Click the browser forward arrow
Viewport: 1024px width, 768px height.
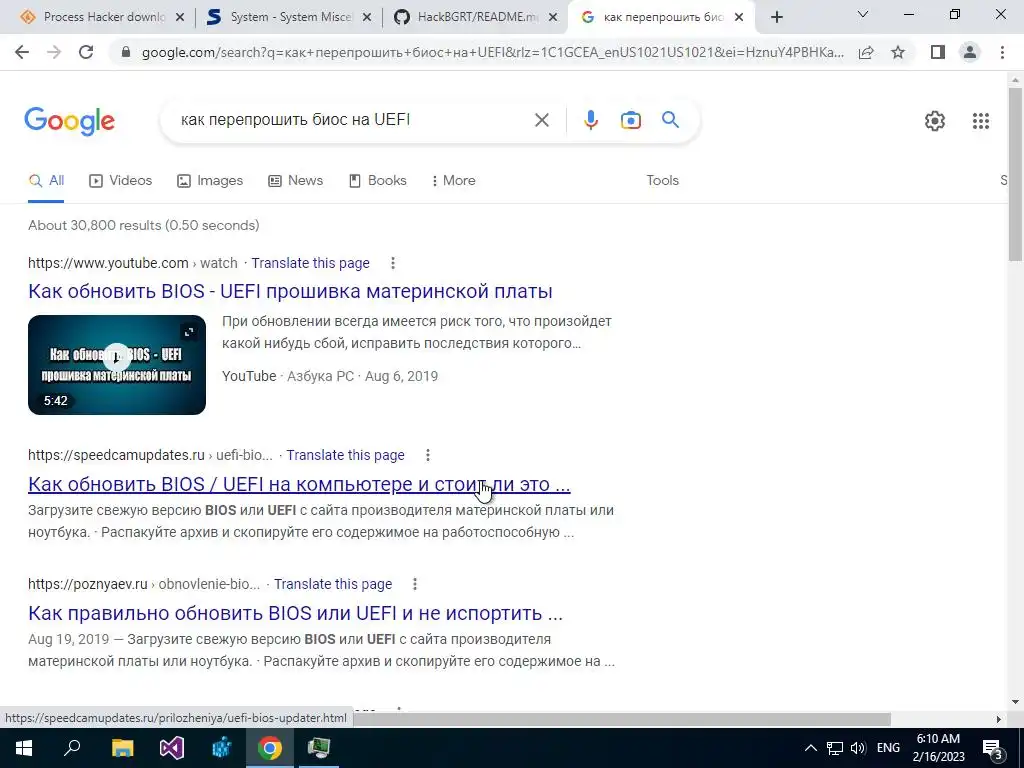tap(54, 52)
